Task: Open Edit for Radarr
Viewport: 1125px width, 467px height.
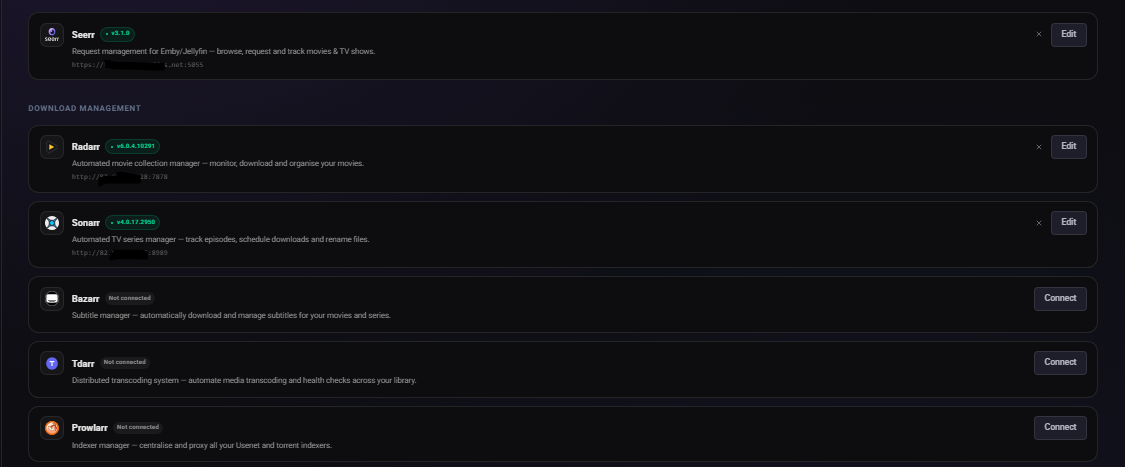Action: point(1068,146)
